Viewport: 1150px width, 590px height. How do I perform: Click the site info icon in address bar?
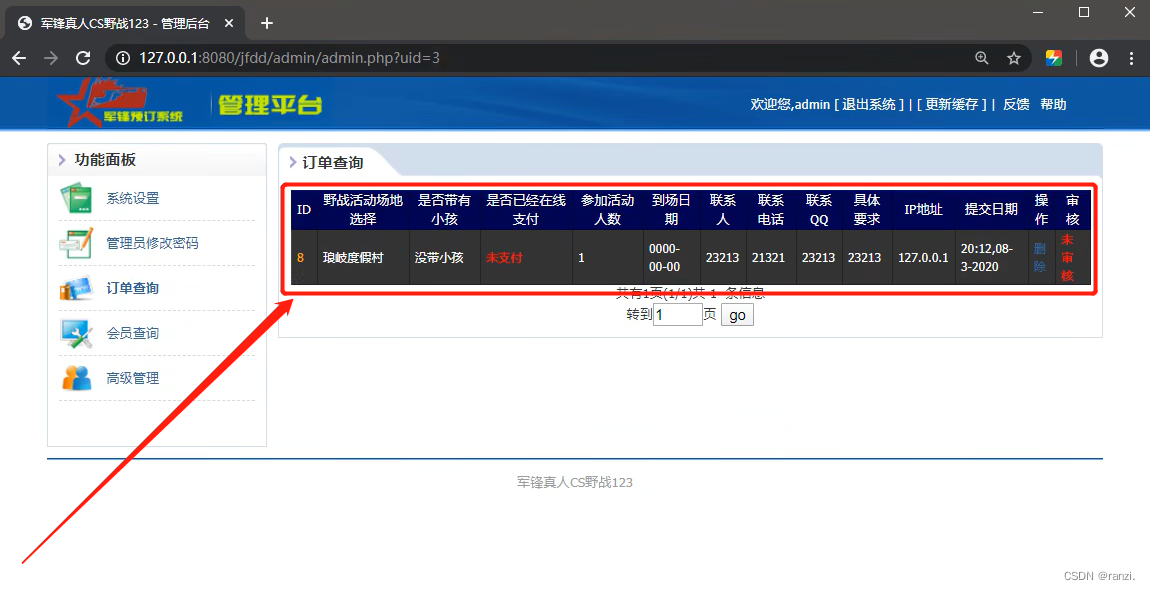pyautogui.click(x=123, y=58)
